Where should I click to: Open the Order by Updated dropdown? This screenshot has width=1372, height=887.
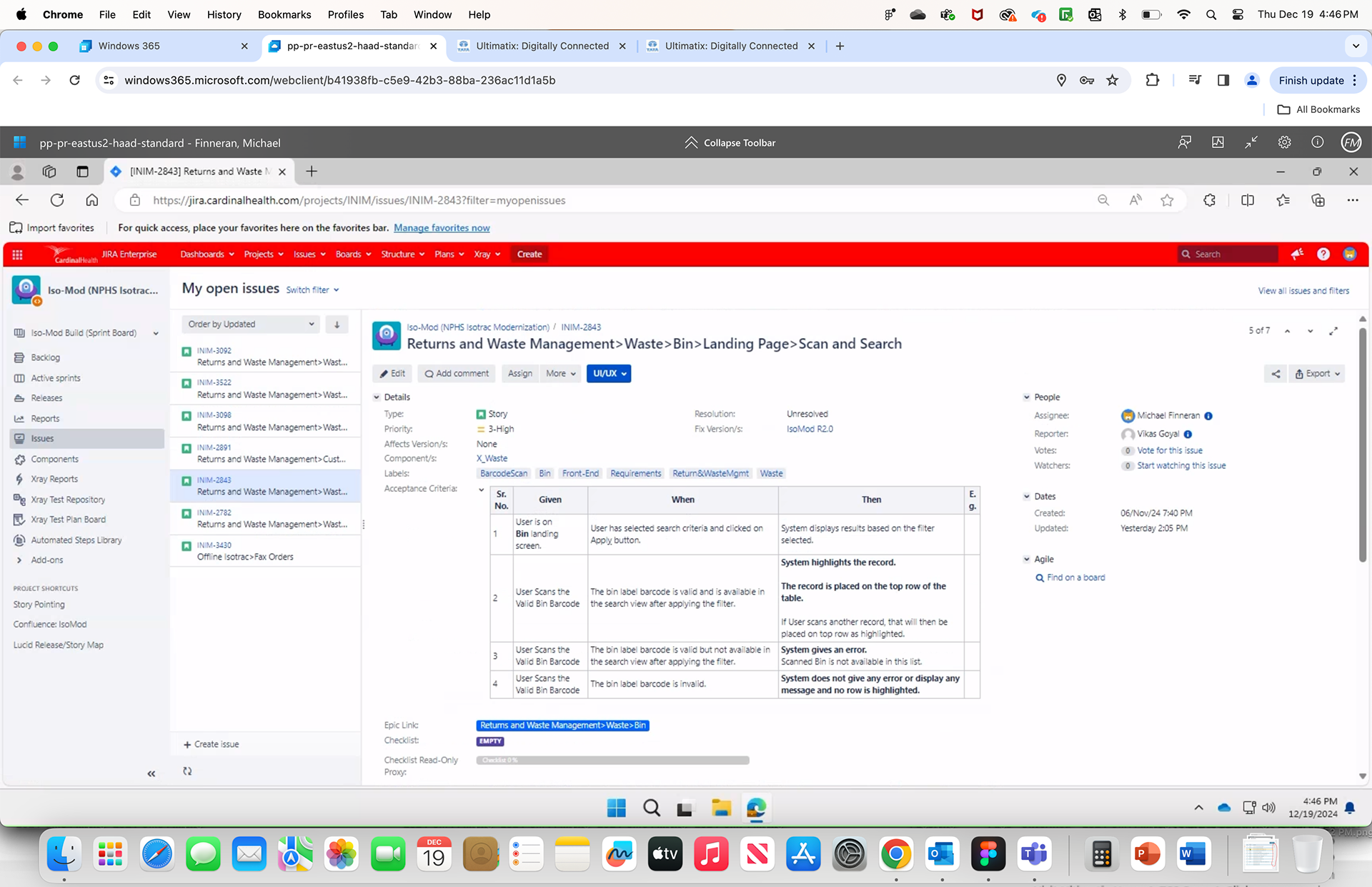(x=250, y=324)
